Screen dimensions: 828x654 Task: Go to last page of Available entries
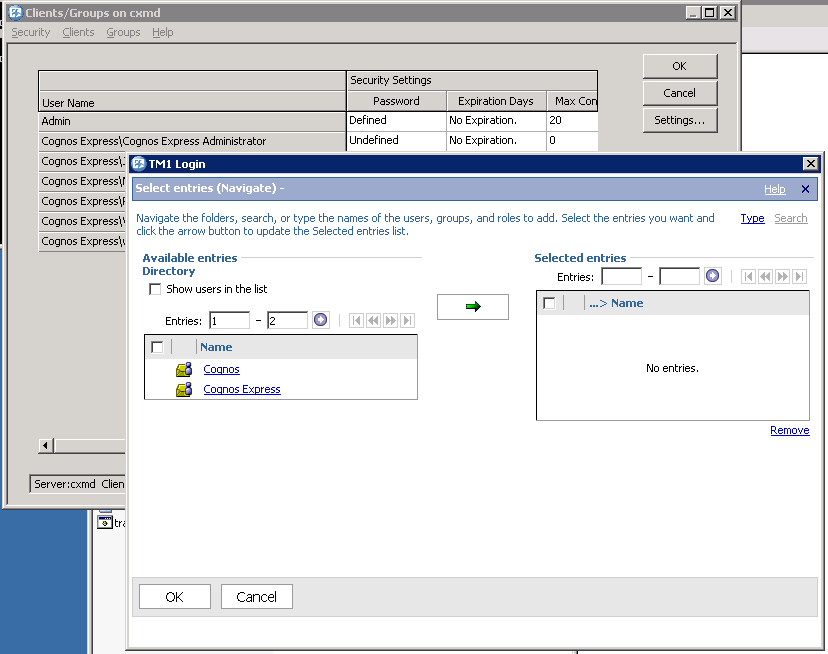pos(407,320)
